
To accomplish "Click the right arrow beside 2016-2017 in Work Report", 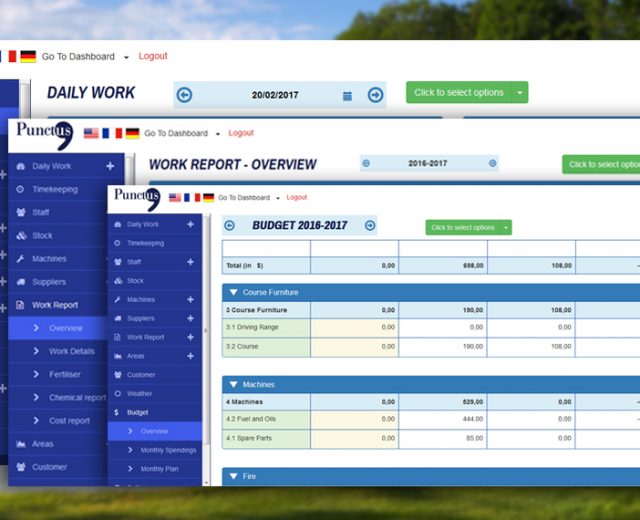I will [x=492, y=163].
